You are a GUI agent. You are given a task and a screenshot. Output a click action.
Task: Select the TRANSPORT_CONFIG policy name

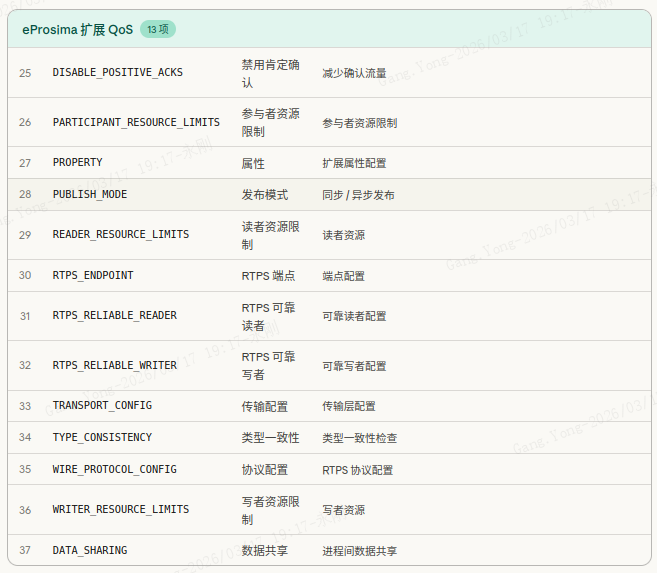click(102, 405)
